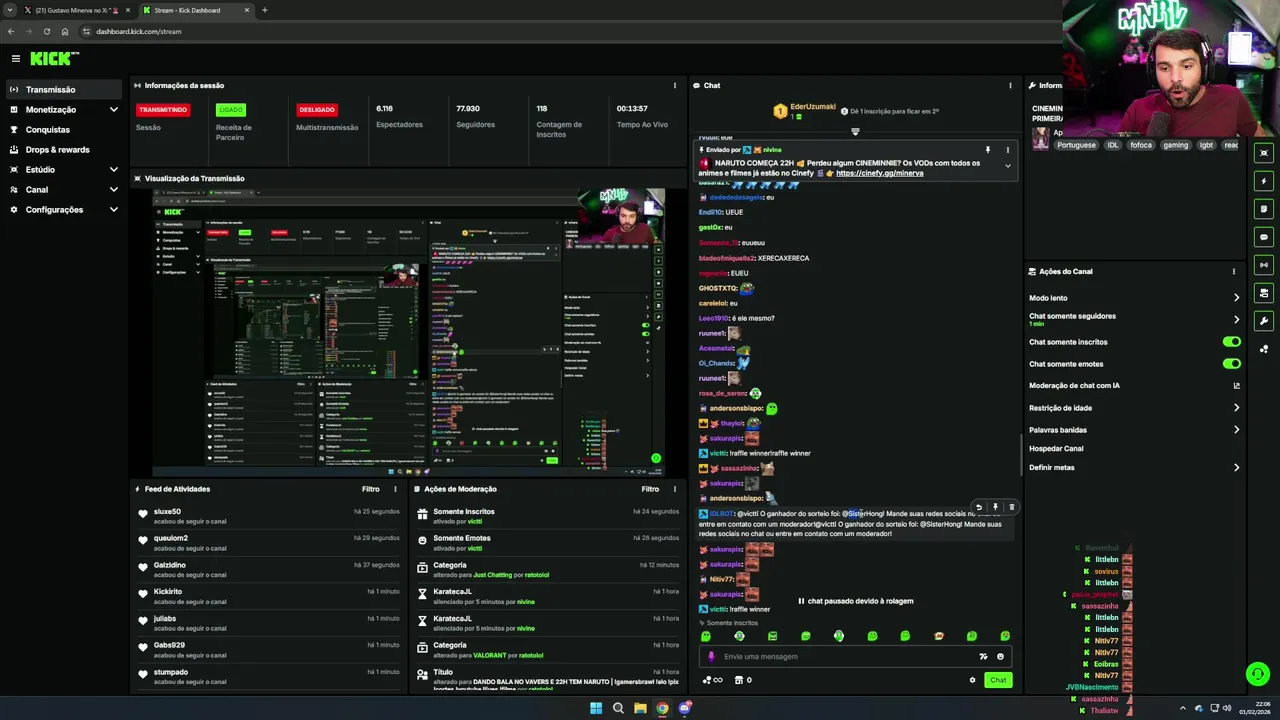The image size is (1280, 720).
Task: Open the Filtro of Feed de Atividades
Action: [x=370, y=489]
